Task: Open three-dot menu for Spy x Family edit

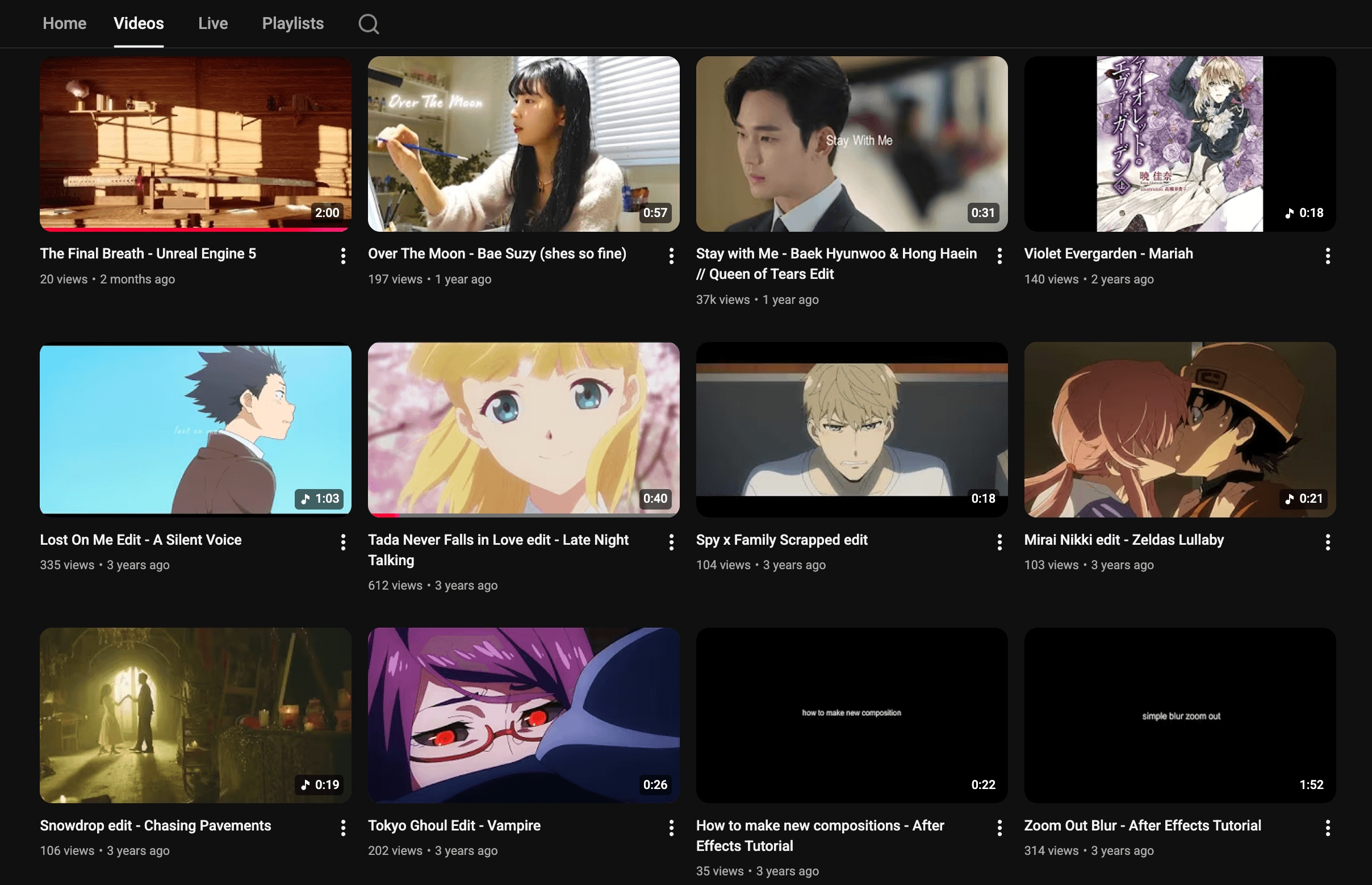Action: coord(999,542)
